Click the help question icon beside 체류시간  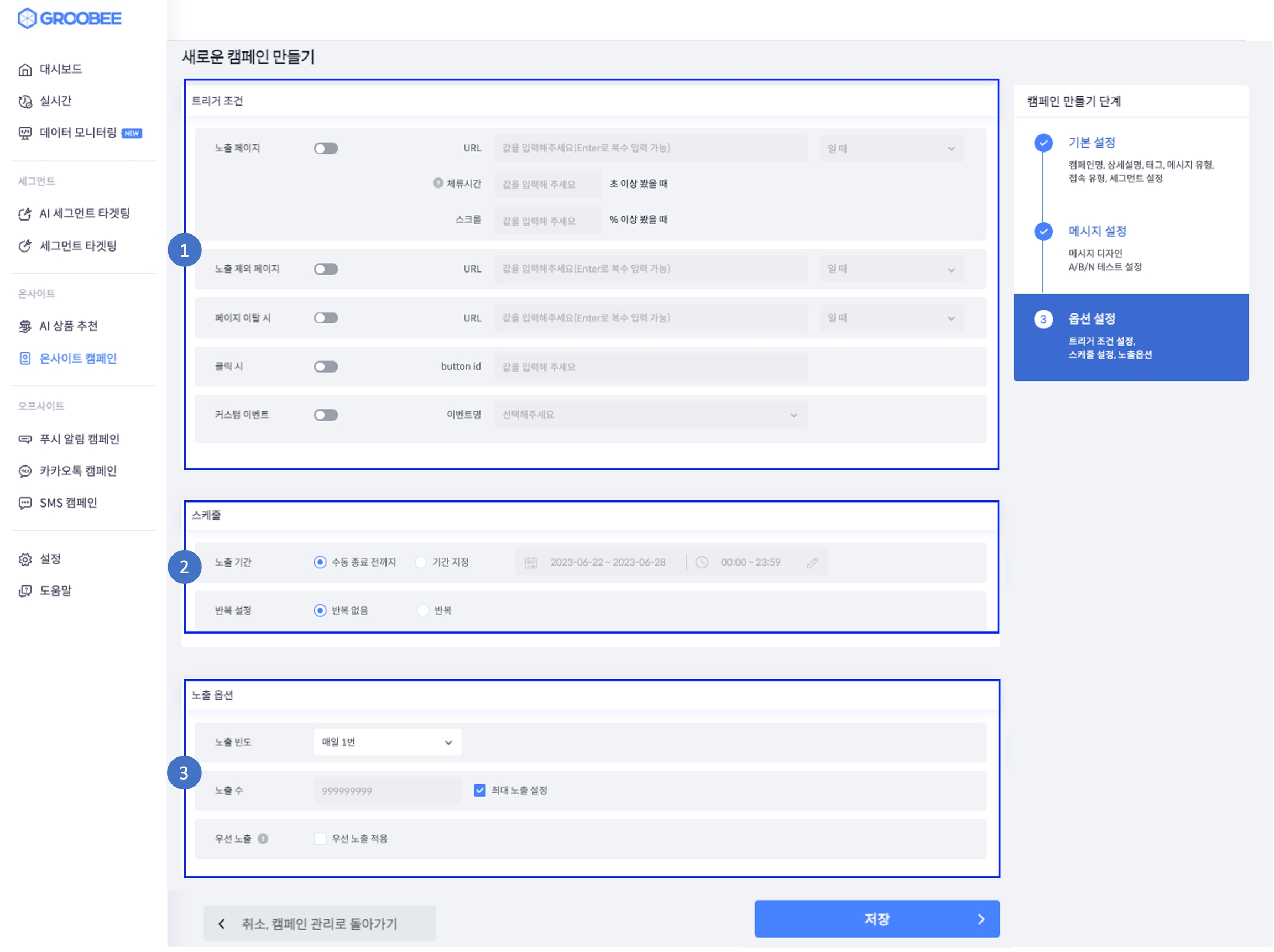tap(438, 183)
